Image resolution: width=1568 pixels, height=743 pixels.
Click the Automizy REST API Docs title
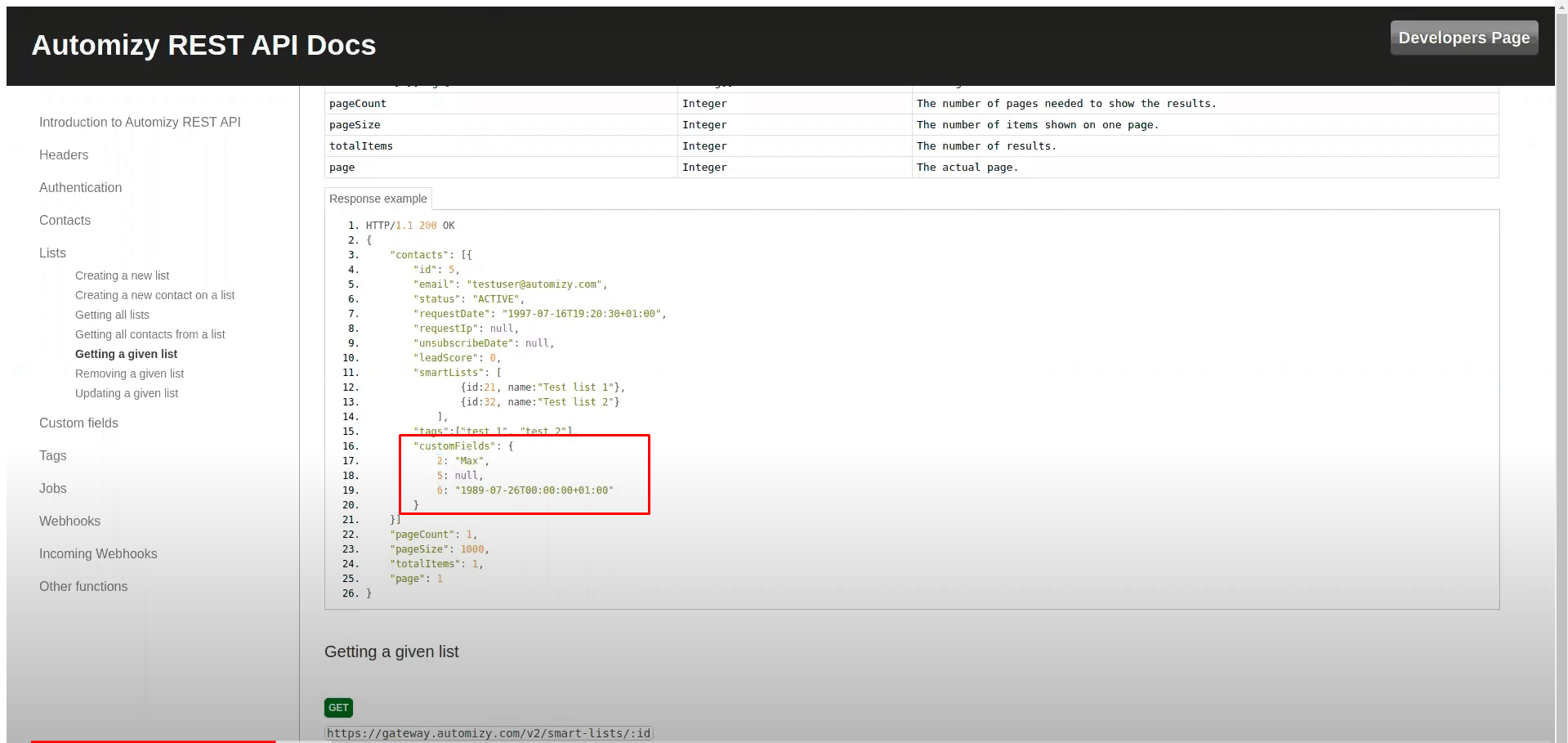(203, 45)
